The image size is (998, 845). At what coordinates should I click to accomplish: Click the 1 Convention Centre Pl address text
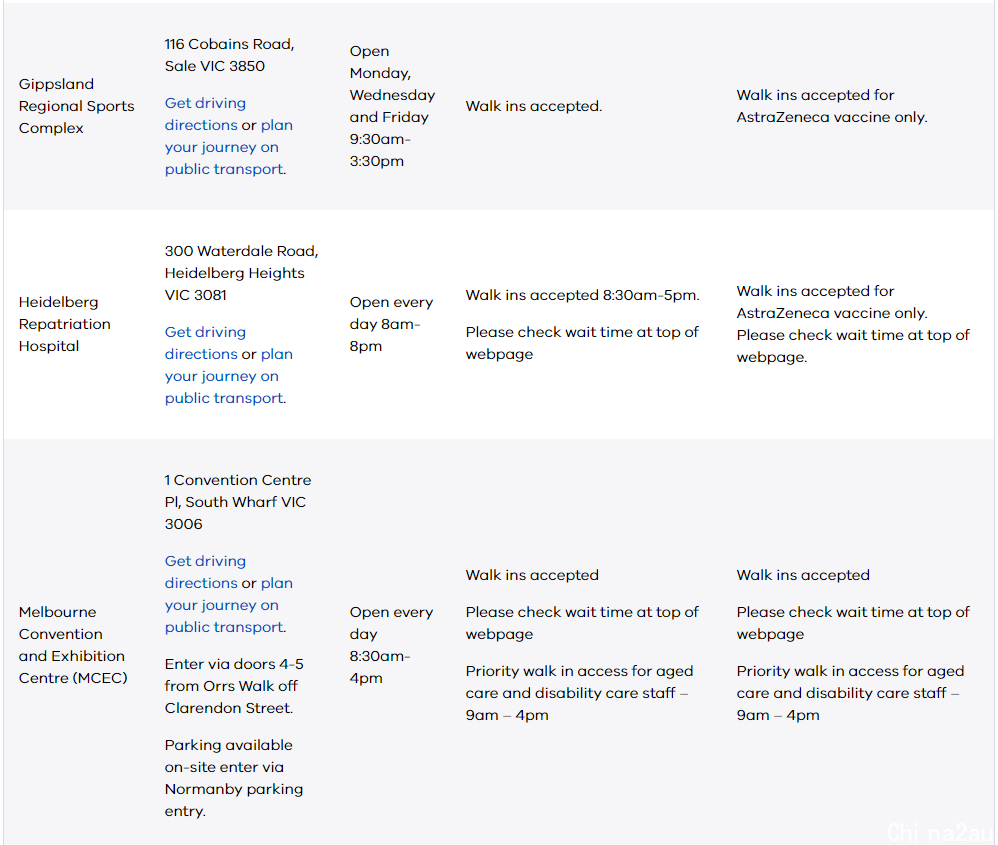coord(237,502)
